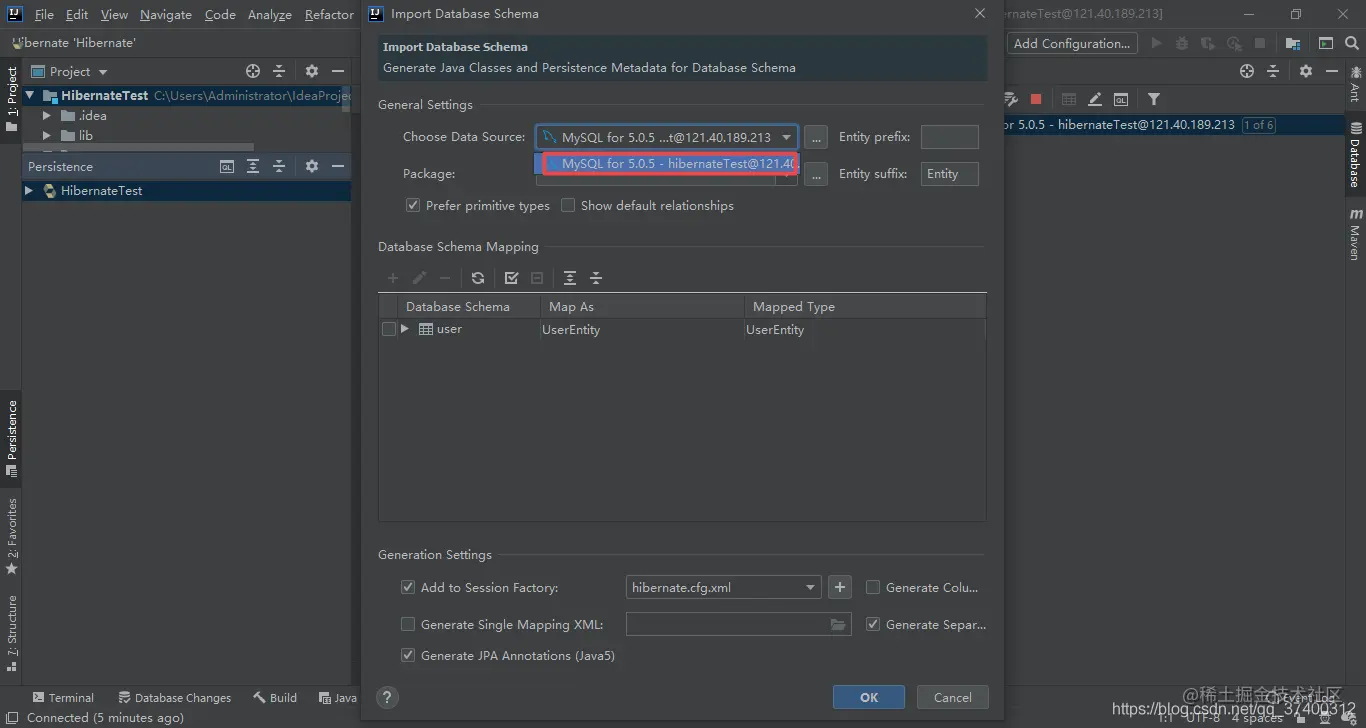Expand HibernateTest in Persistence panel

pyautogui.click(x=29, y=190)
